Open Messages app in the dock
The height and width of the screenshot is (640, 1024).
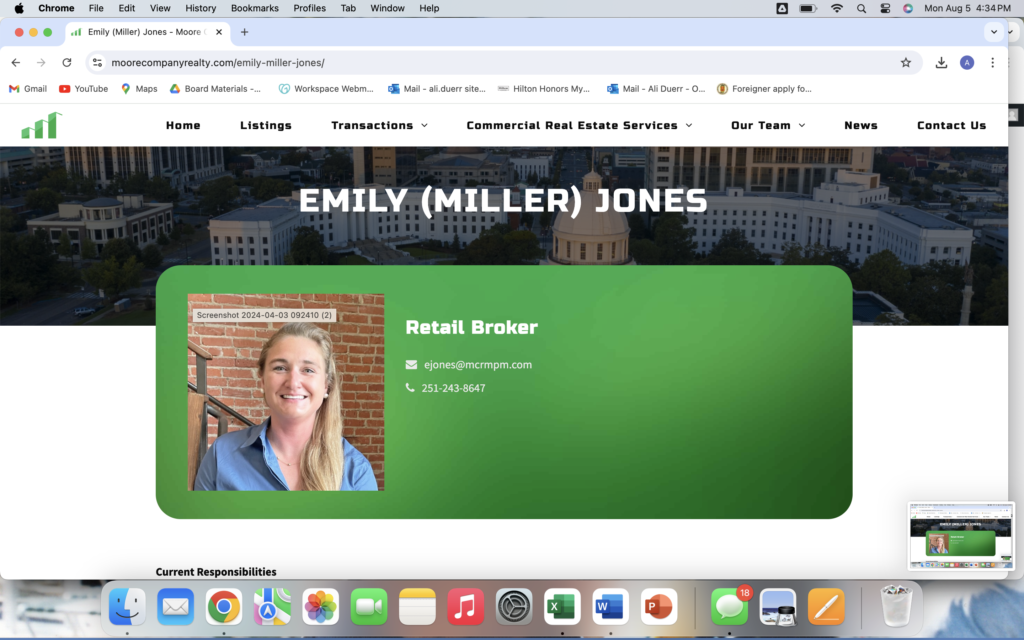[x=730, y=606]
